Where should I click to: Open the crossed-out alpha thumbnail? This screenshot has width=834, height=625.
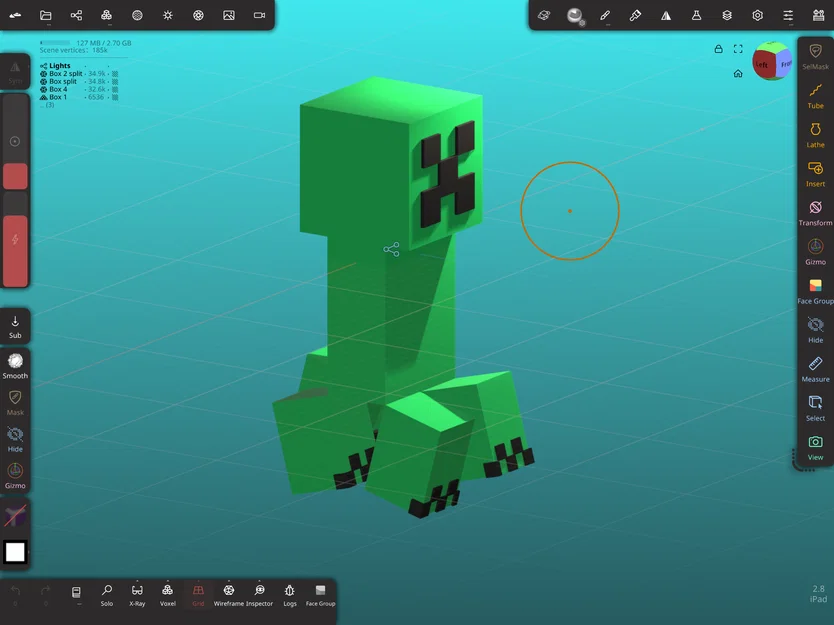click(x=15, y=515)
